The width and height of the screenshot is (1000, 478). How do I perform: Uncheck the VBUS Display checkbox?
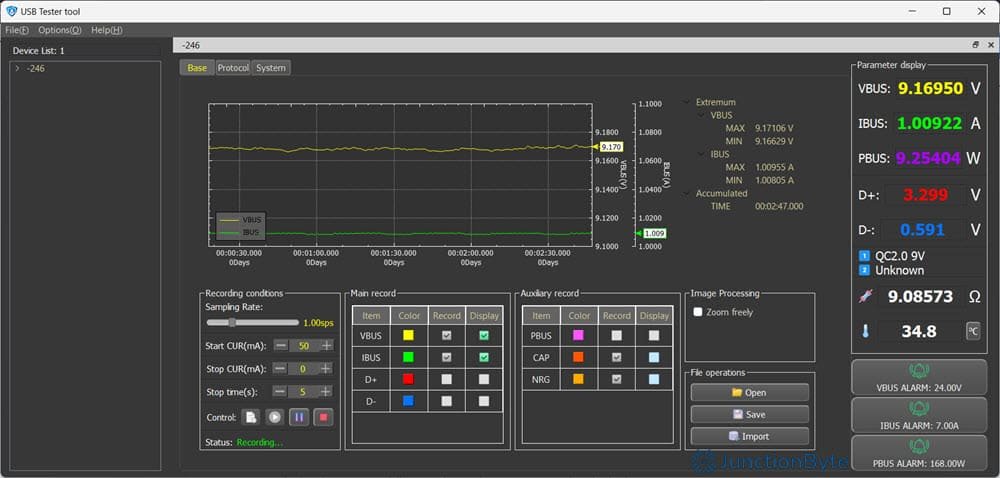(x=484, y=336)
